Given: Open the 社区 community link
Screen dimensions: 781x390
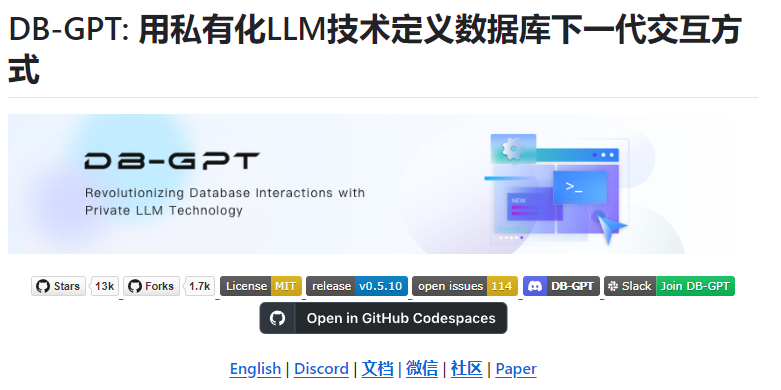Looking at the screenshot, I should (x=467, y=369).
